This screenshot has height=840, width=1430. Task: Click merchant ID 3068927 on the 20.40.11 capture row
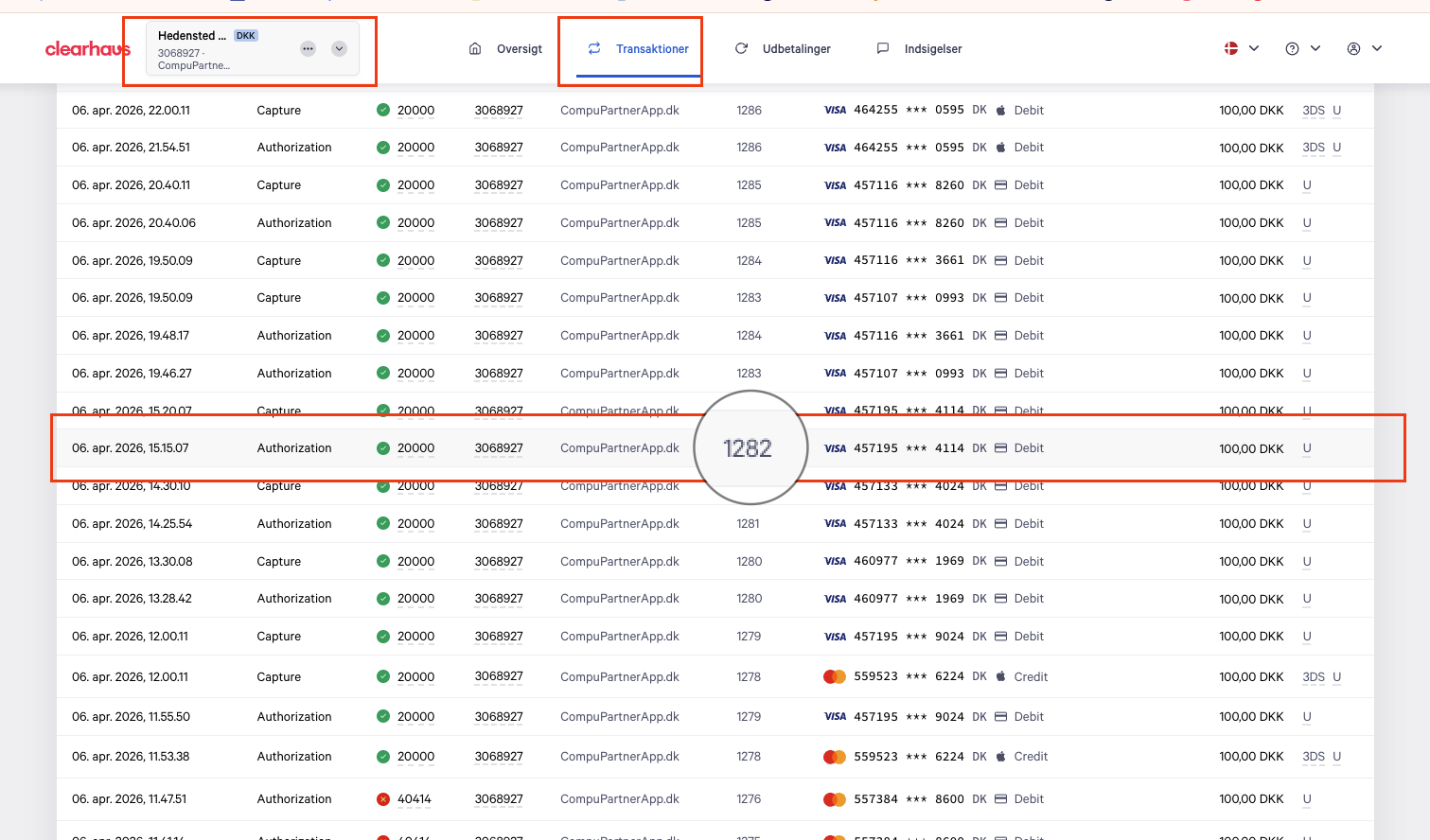(499, 185)
